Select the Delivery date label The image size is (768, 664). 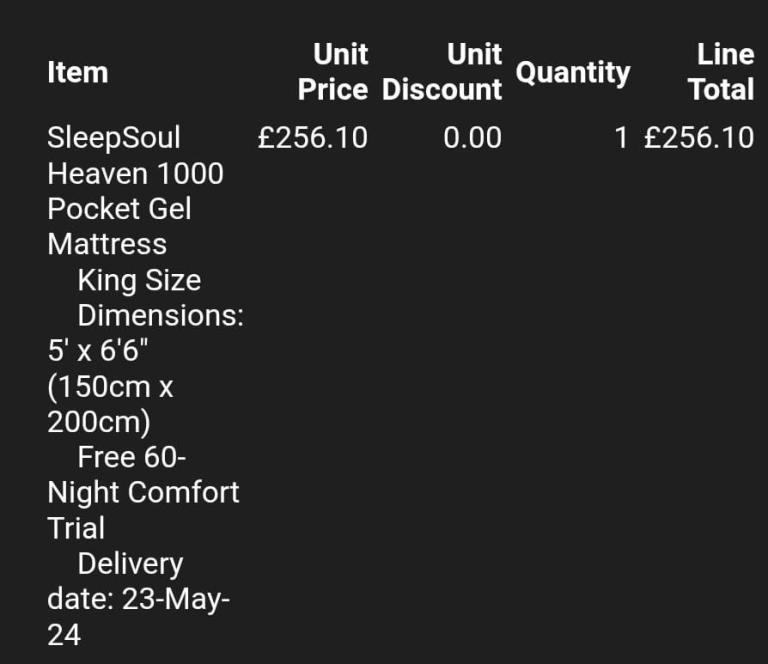pyautogui.click(x=130, y=564)
